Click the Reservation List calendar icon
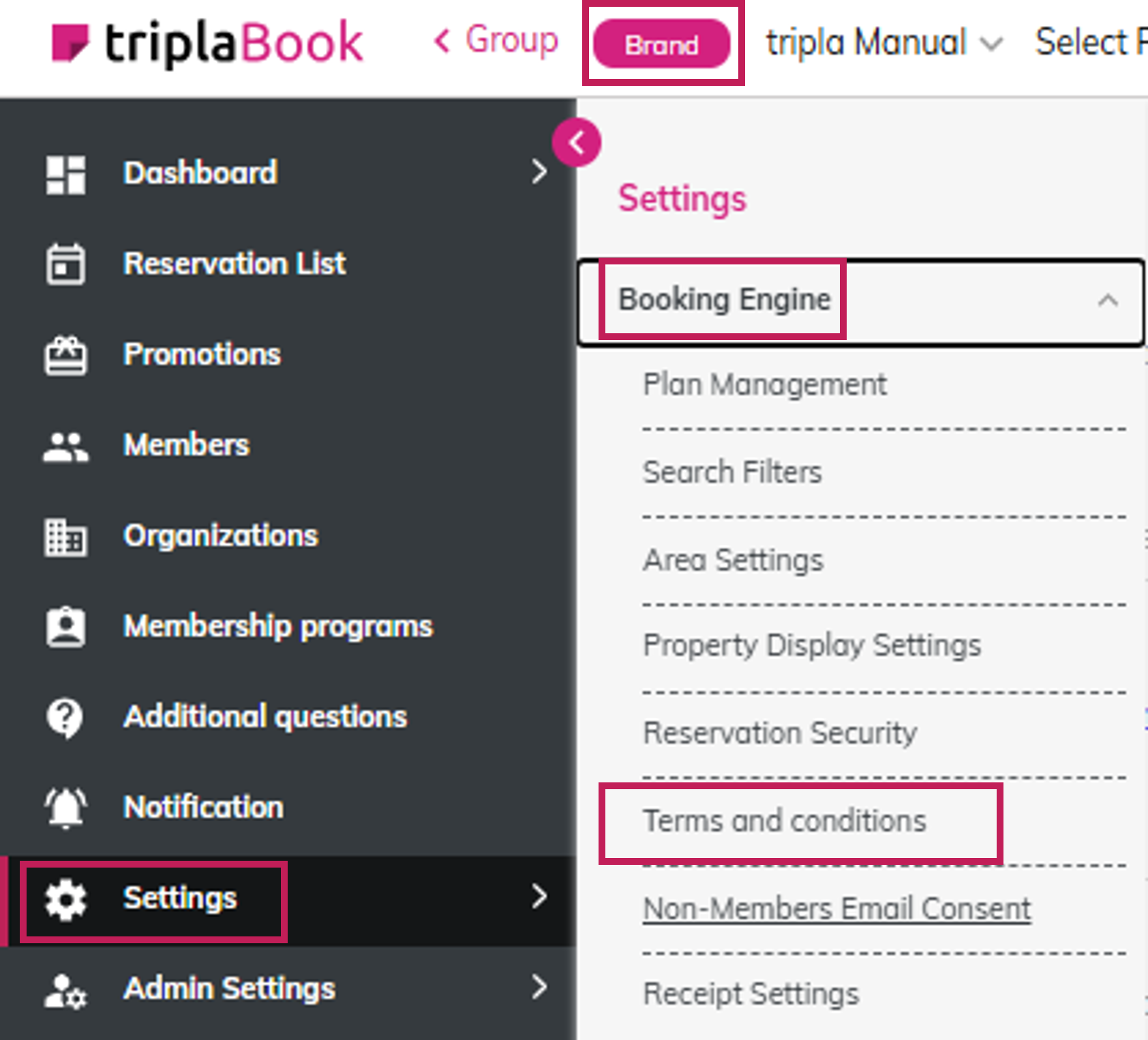 [x=65, y=264]
